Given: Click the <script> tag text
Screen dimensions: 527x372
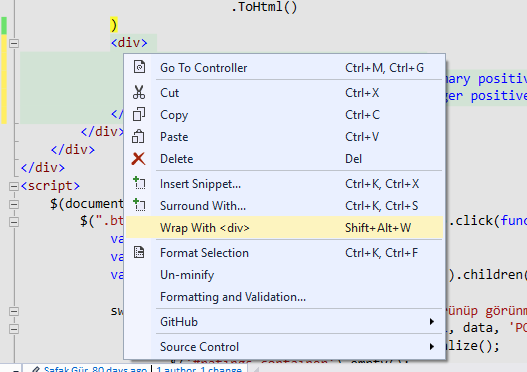Looking at the screenshot, I should (50, 185).
